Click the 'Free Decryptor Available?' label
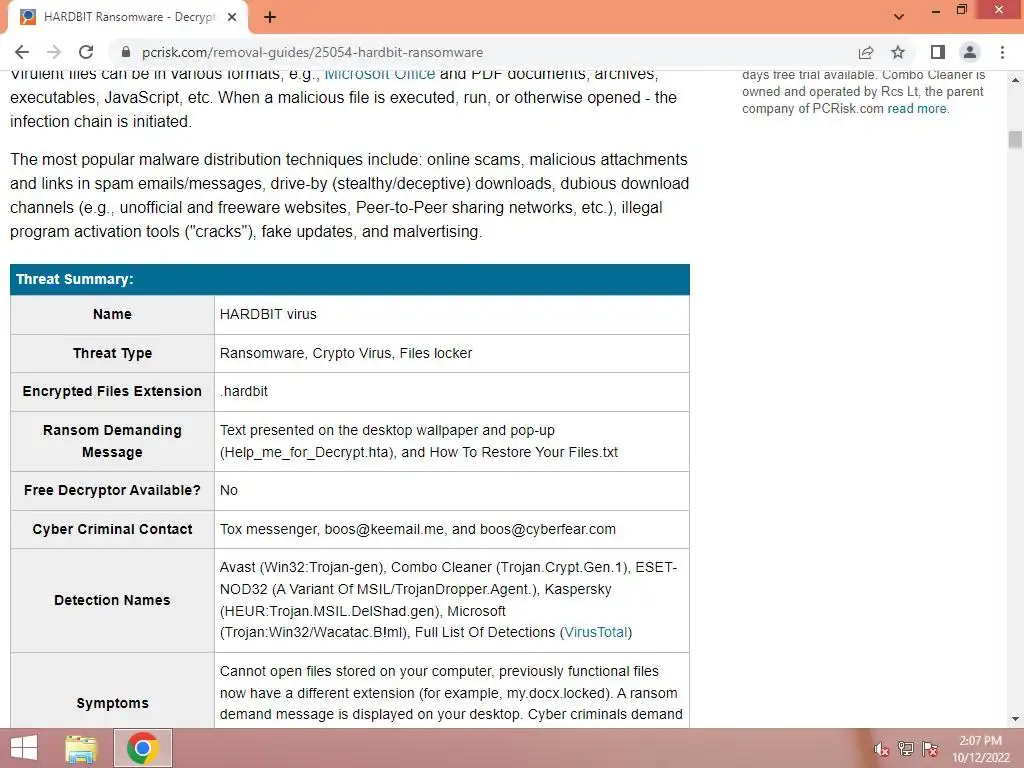This screenshot has width=1024, height=768. tap(112, 490)
